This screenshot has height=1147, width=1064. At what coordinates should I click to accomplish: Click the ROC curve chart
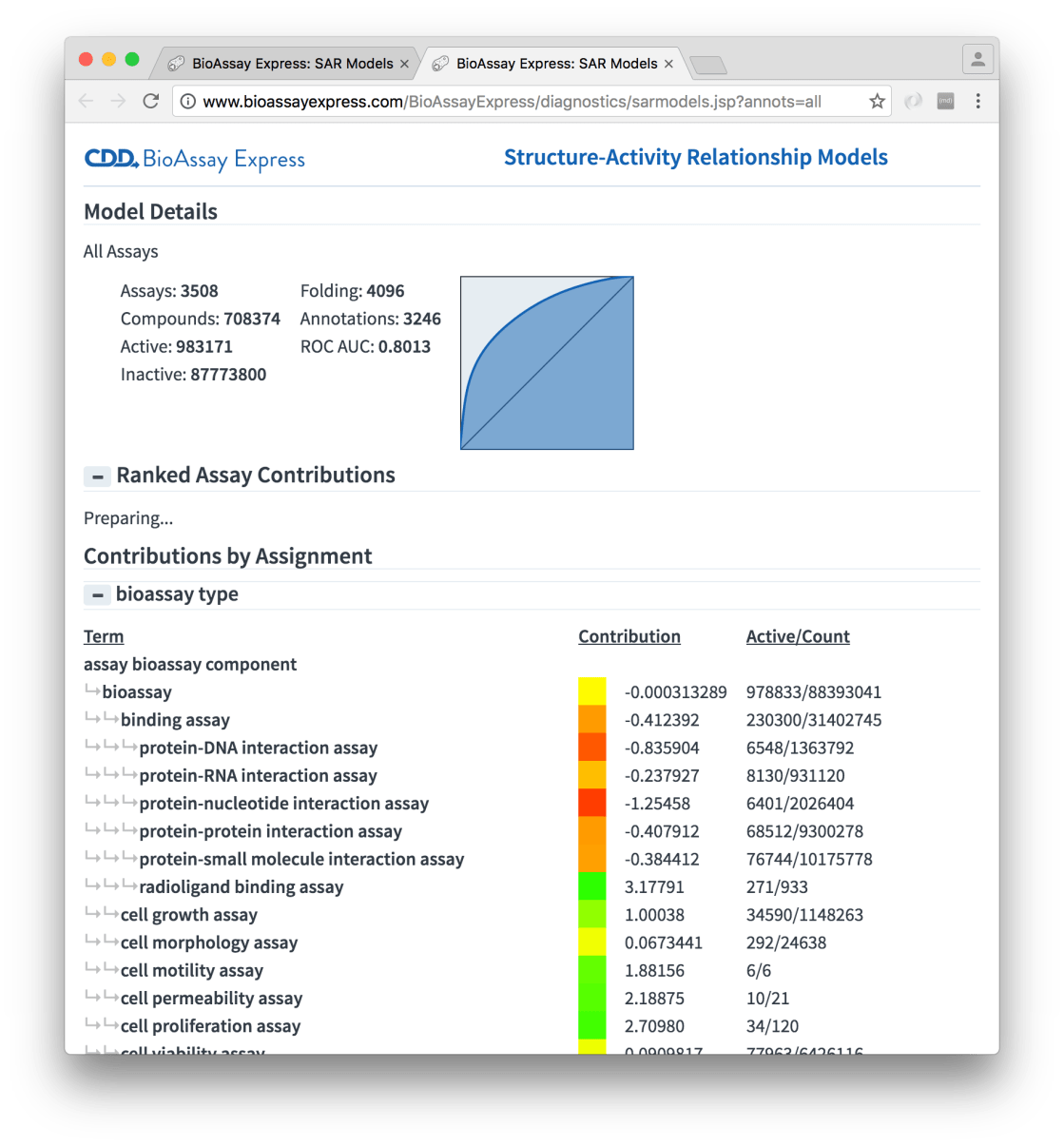click(x=547, y=362)
